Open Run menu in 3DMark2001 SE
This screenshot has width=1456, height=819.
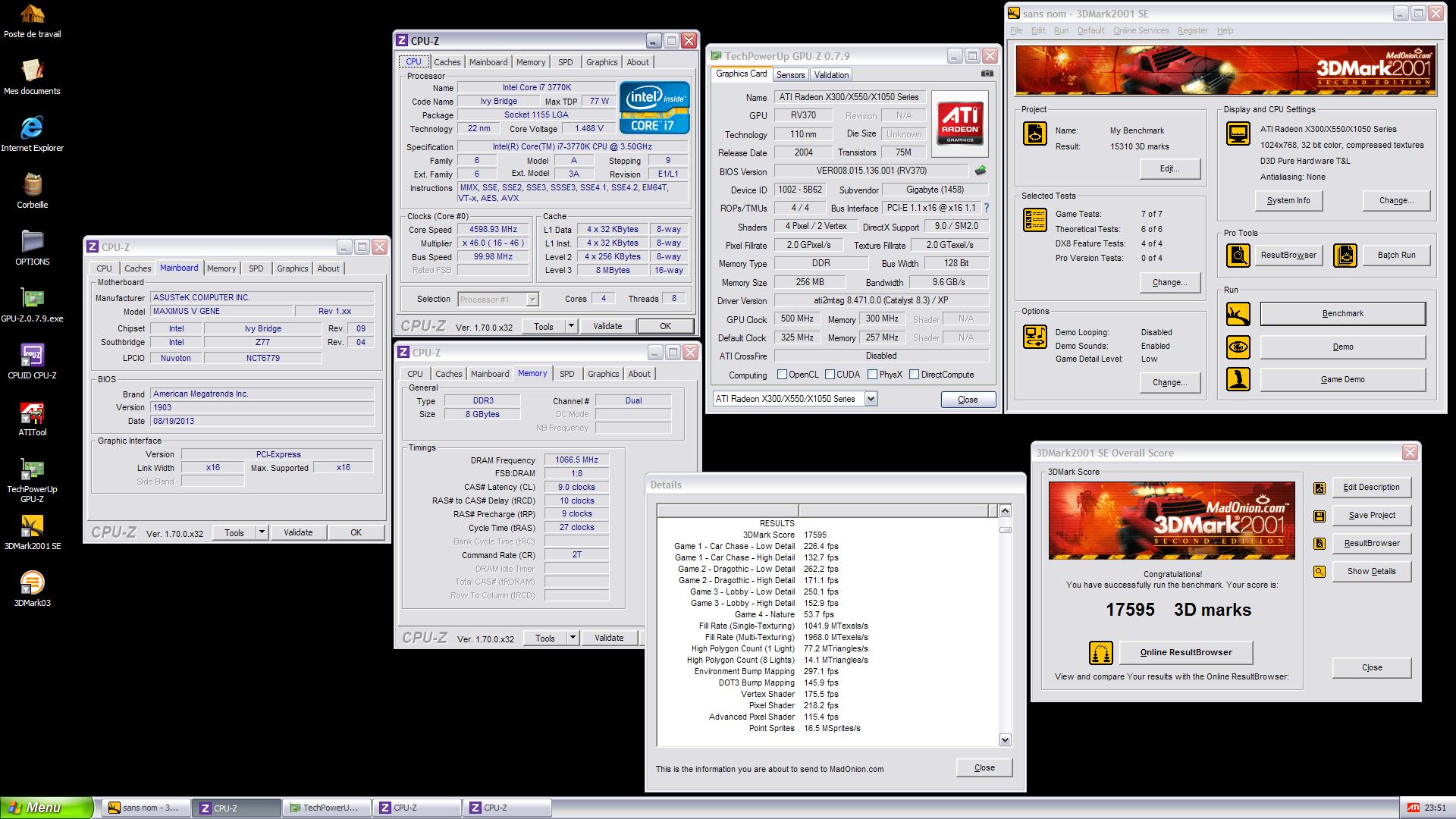pyautogui.click(x=1061, y=30)
